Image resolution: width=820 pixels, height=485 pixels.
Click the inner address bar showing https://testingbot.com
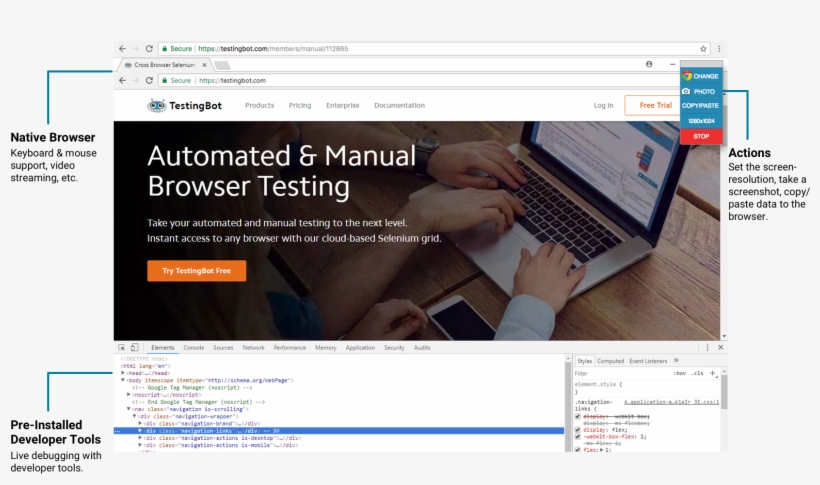(x=418, y=81)
